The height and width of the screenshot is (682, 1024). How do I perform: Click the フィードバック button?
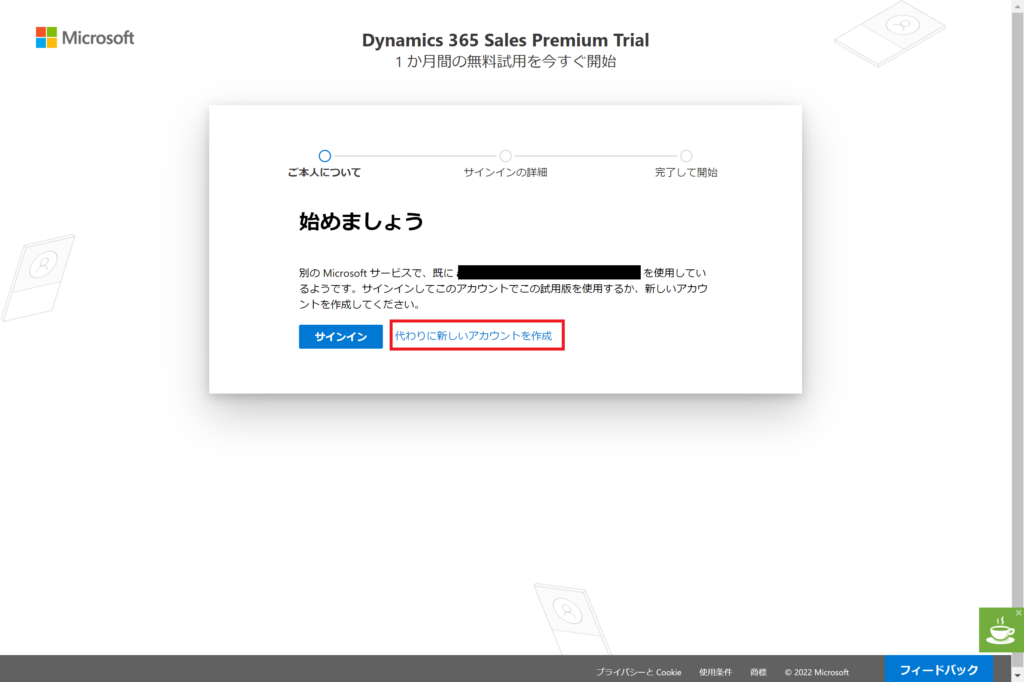pos(938,670)
